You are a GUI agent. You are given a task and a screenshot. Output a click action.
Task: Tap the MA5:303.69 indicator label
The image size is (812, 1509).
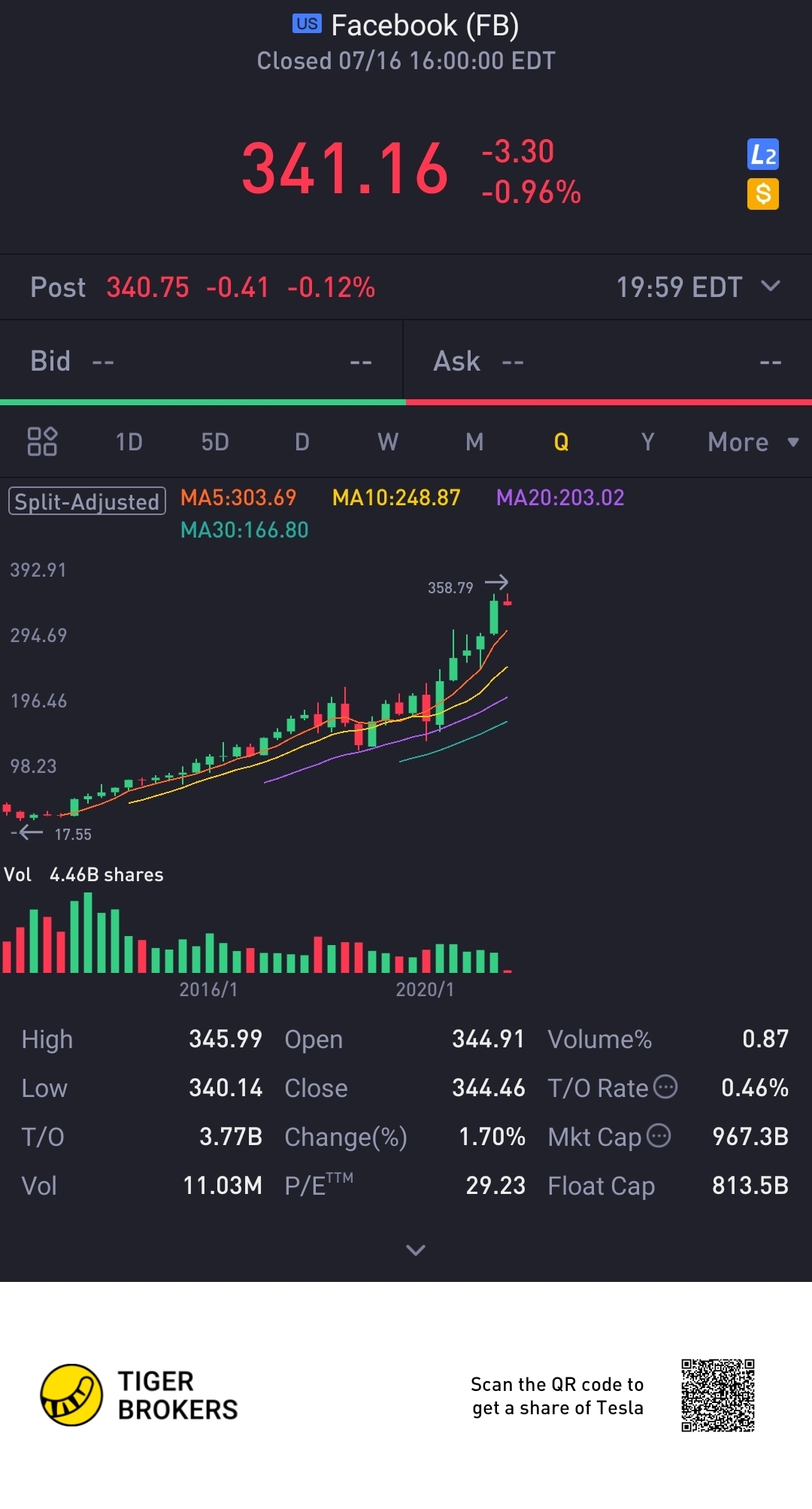238,498
